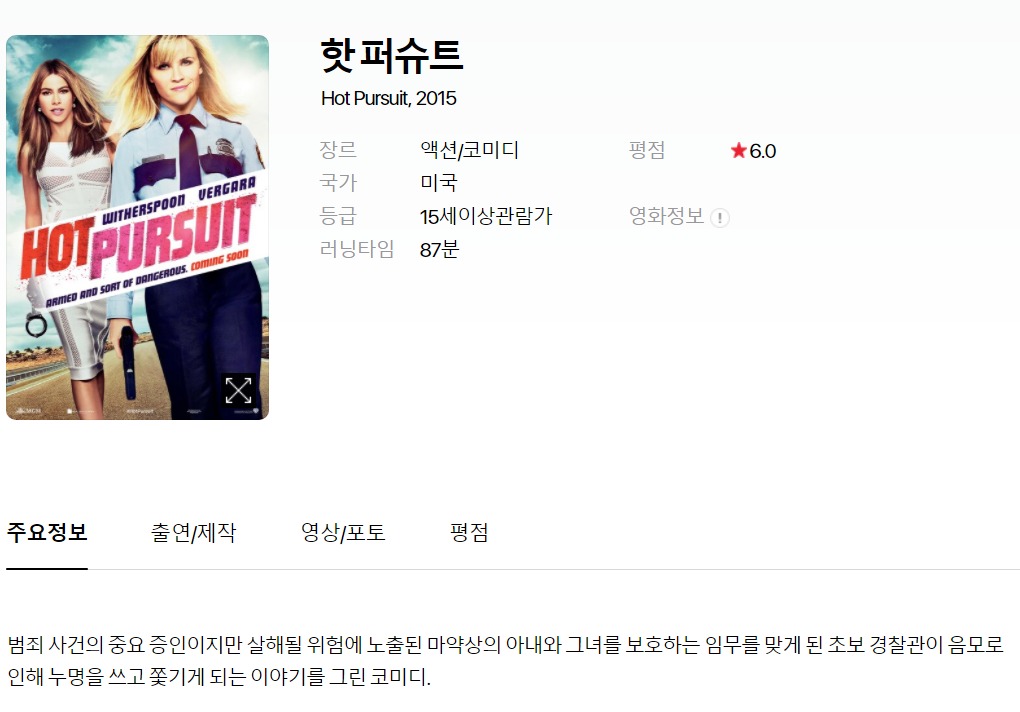This screenshot has width=1020, height=712.
Task: Click the rating grade 15세이상관람가
Action: click(485, 216)
